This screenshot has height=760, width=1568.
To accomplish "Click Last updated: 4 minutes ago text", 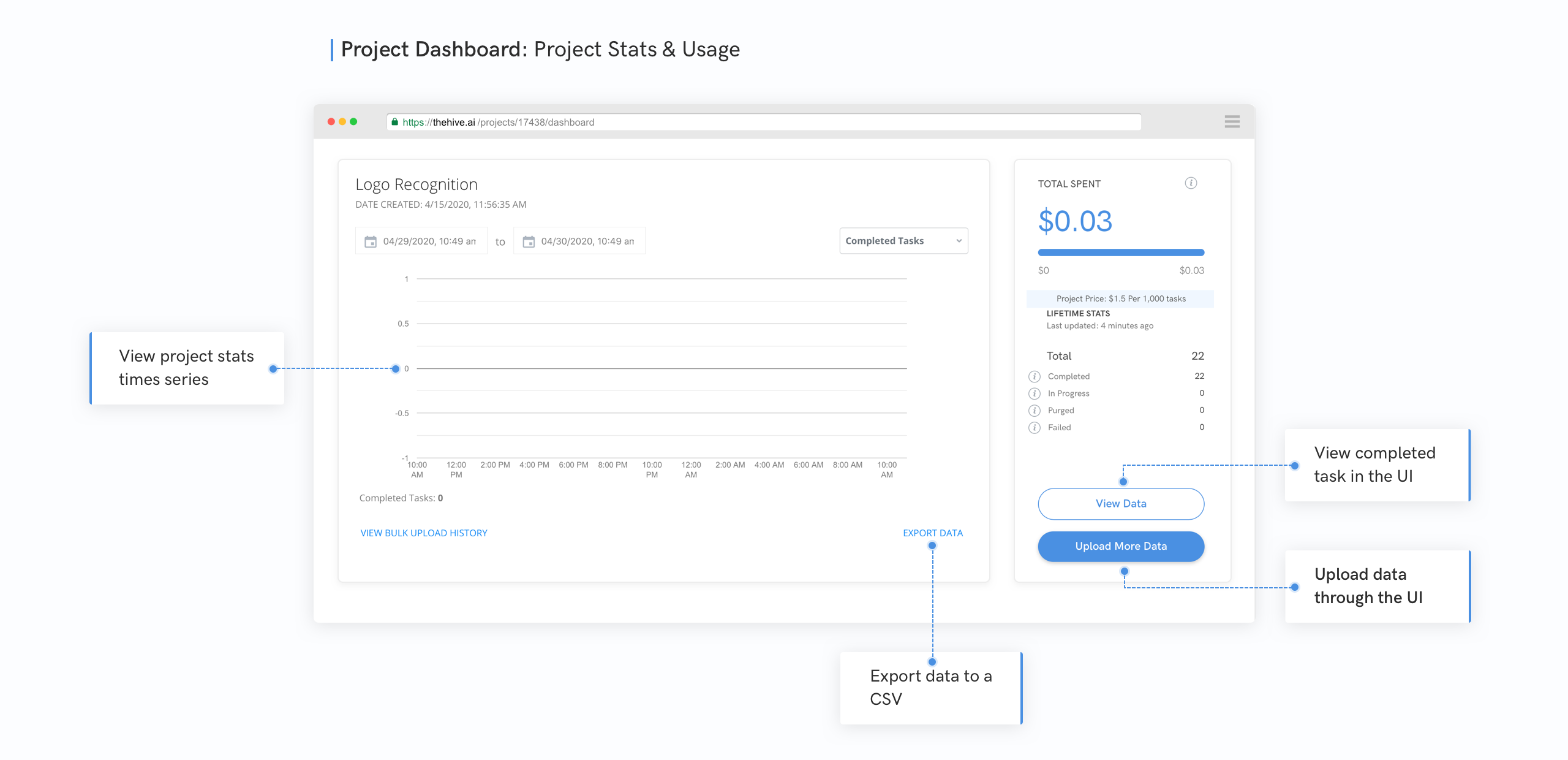I will [x=1099, y=325].
